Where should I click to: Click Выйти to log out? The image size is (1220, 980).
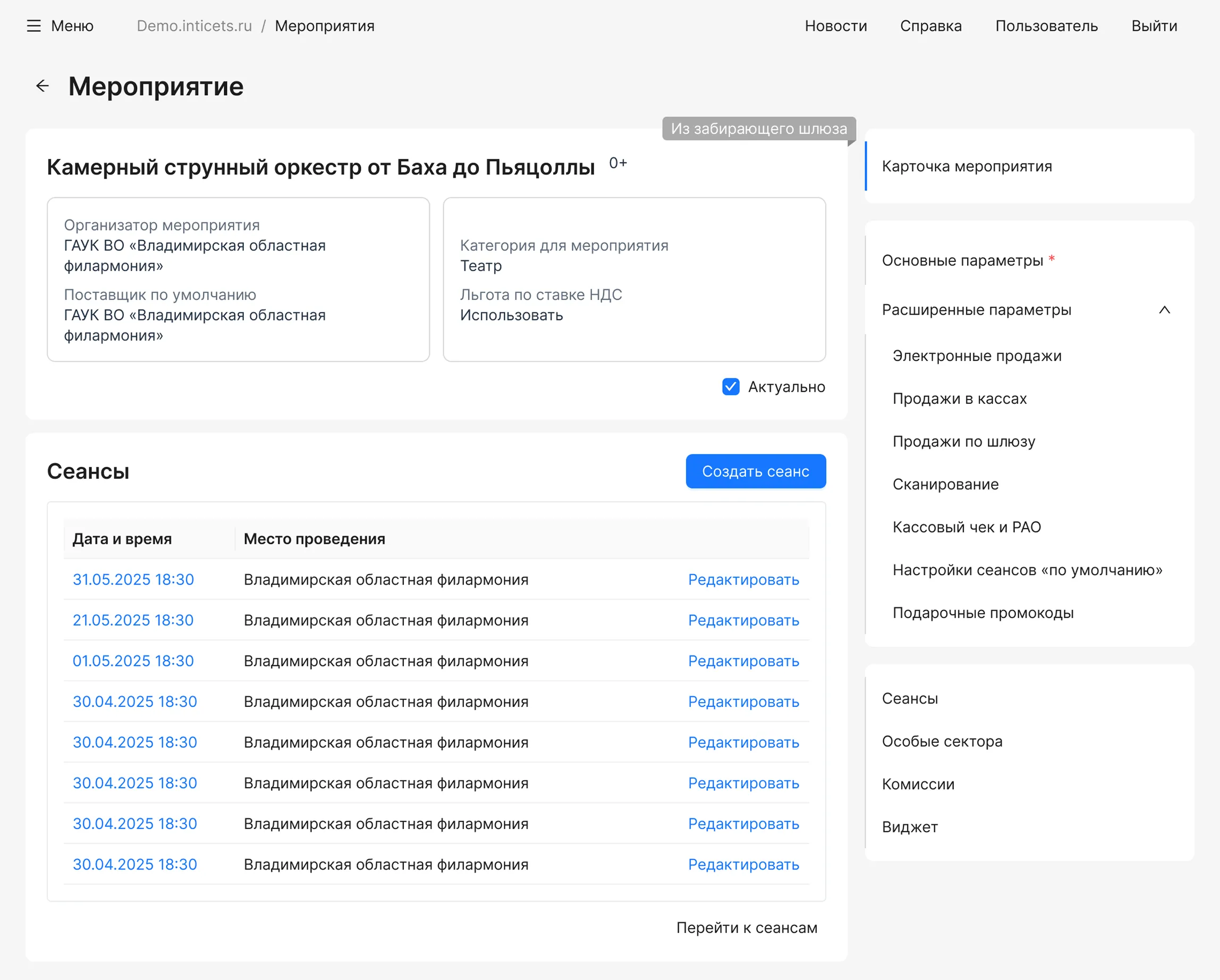[1154, 26]
